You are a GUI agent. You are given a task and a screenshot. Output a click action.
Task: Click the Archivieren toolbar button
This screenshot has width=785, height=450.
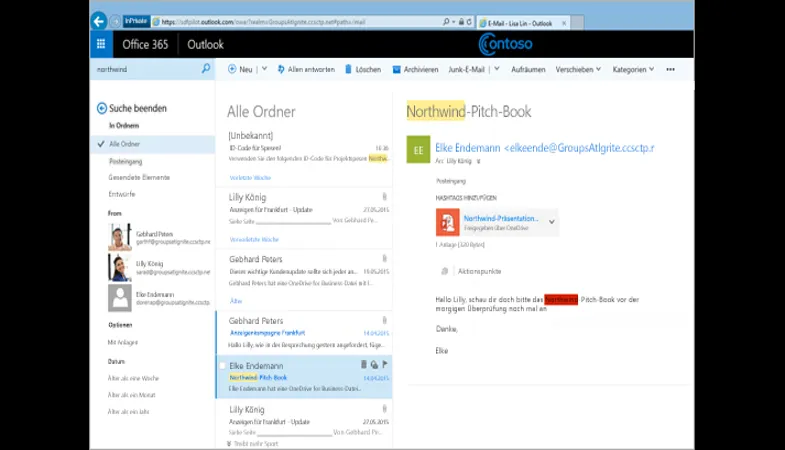point(416,70)
